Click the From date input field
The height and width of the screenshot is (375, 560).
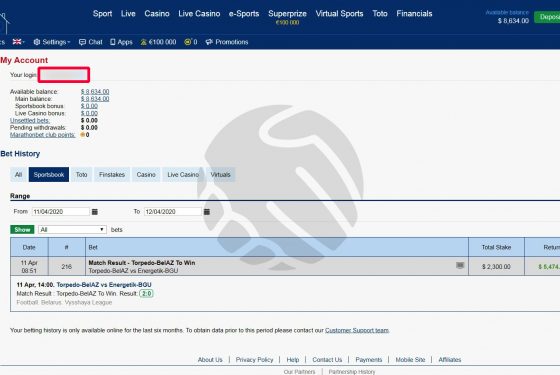[x=61, y=211]
